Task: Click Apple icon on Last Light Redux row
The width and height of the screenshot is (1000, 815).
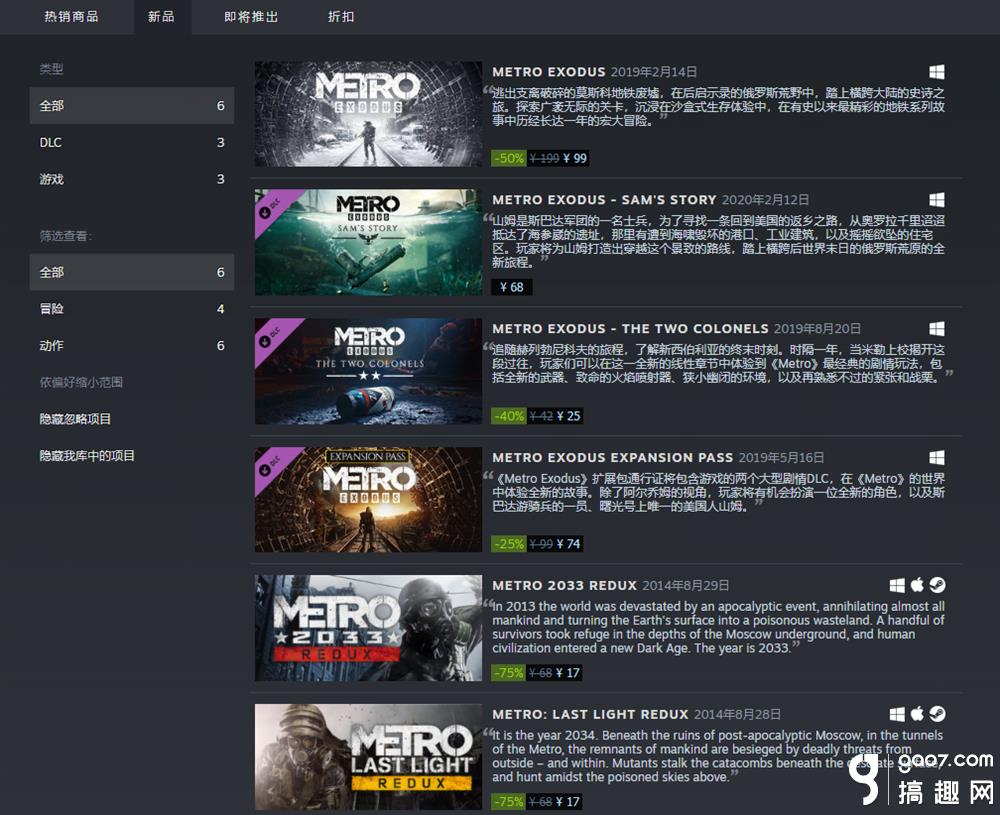Action: point(917,714)
